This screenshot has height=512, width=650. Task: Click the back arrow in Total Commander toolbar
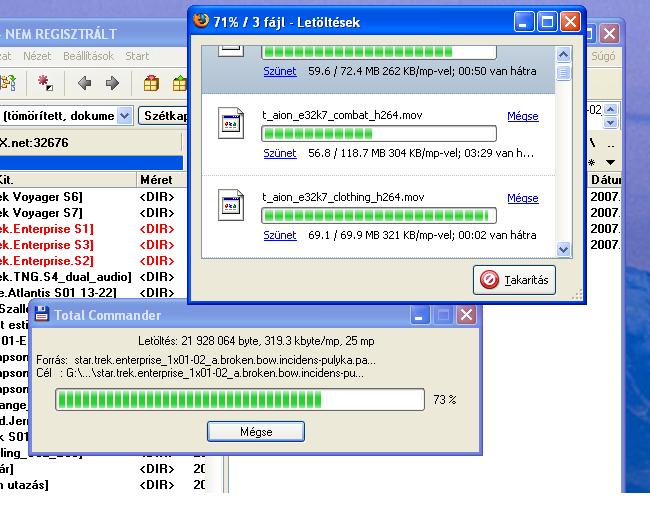coord(84,84)
